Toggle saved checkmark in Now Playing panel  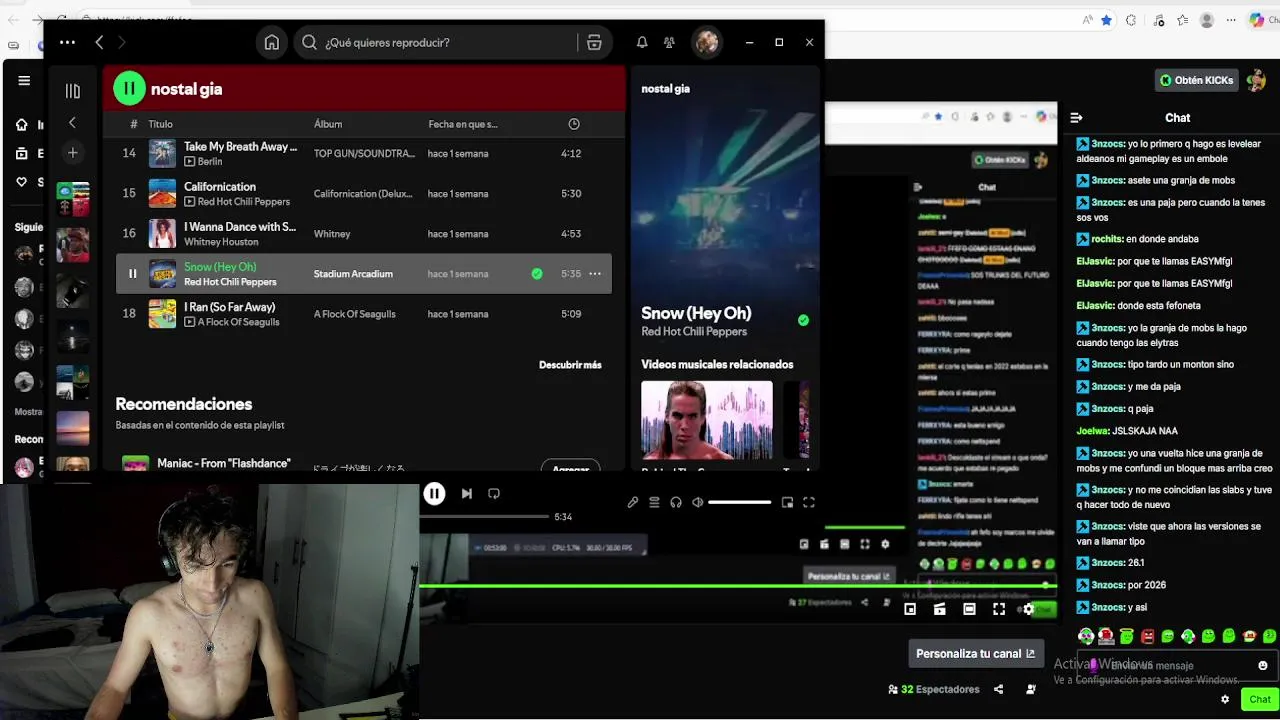pos(803,320)
